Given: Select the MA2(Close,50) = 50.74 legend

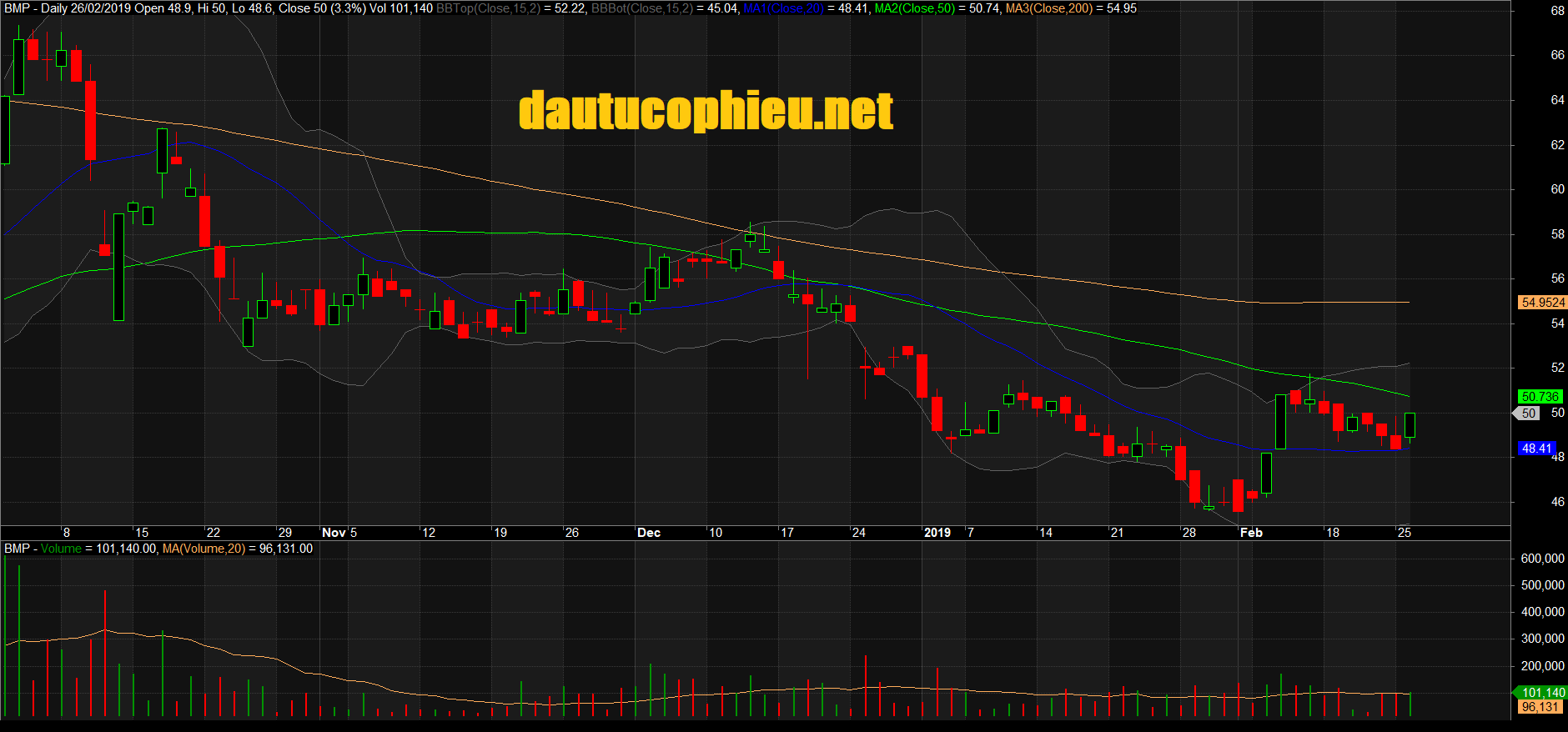Looking at the screenshot, I should (936, 8).
